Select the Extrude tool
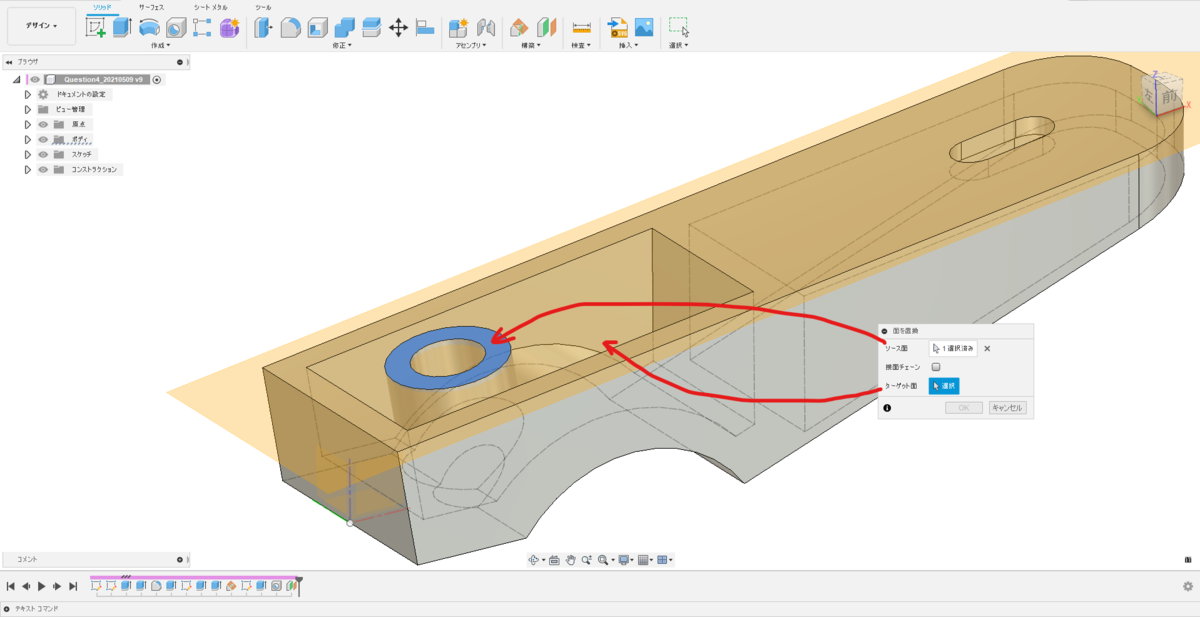The width and height of the screenshot is (1200, 617). 122,28
